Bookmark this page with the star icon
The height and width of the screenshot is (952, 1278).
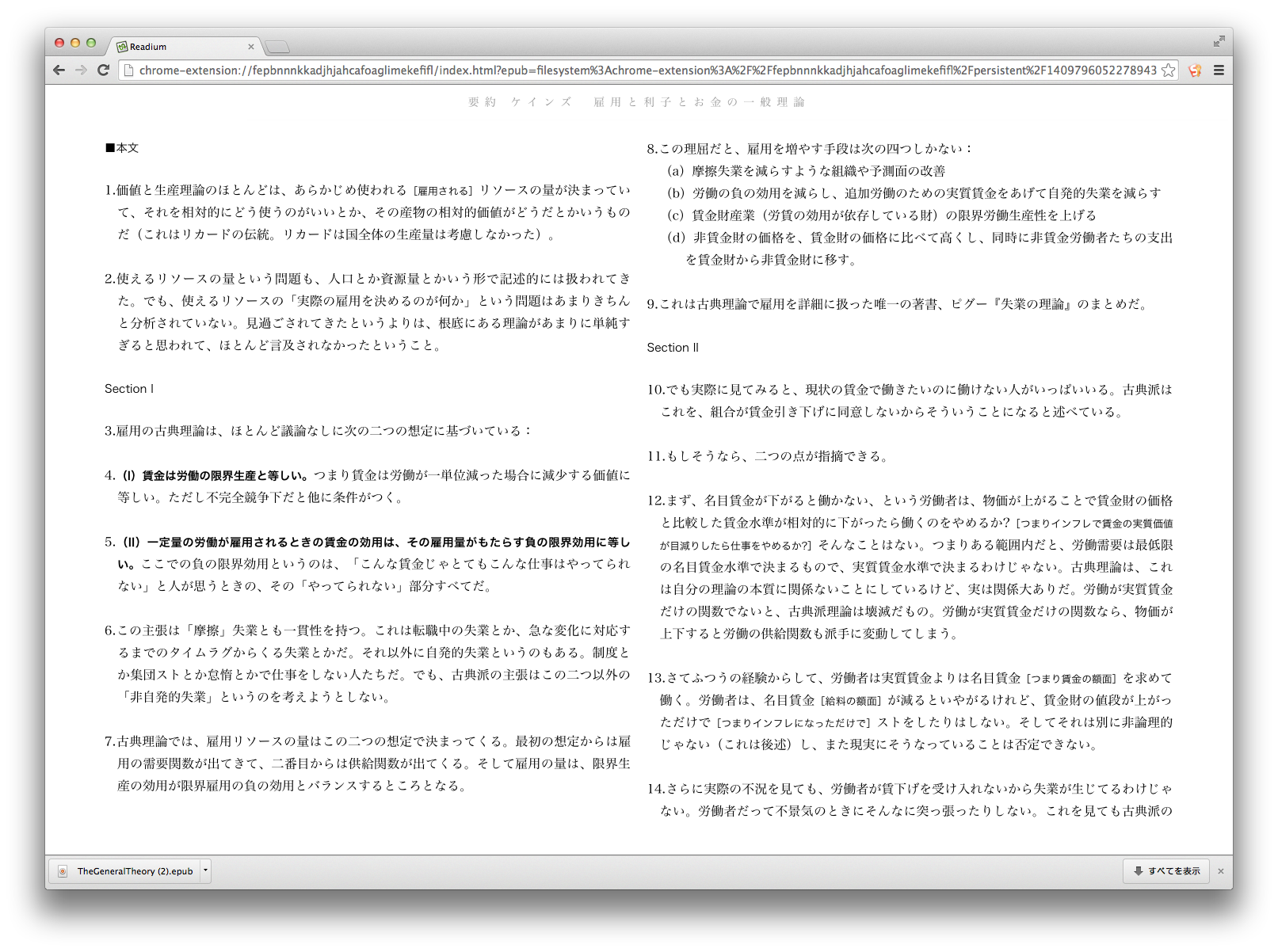[x=1169, y=70]
